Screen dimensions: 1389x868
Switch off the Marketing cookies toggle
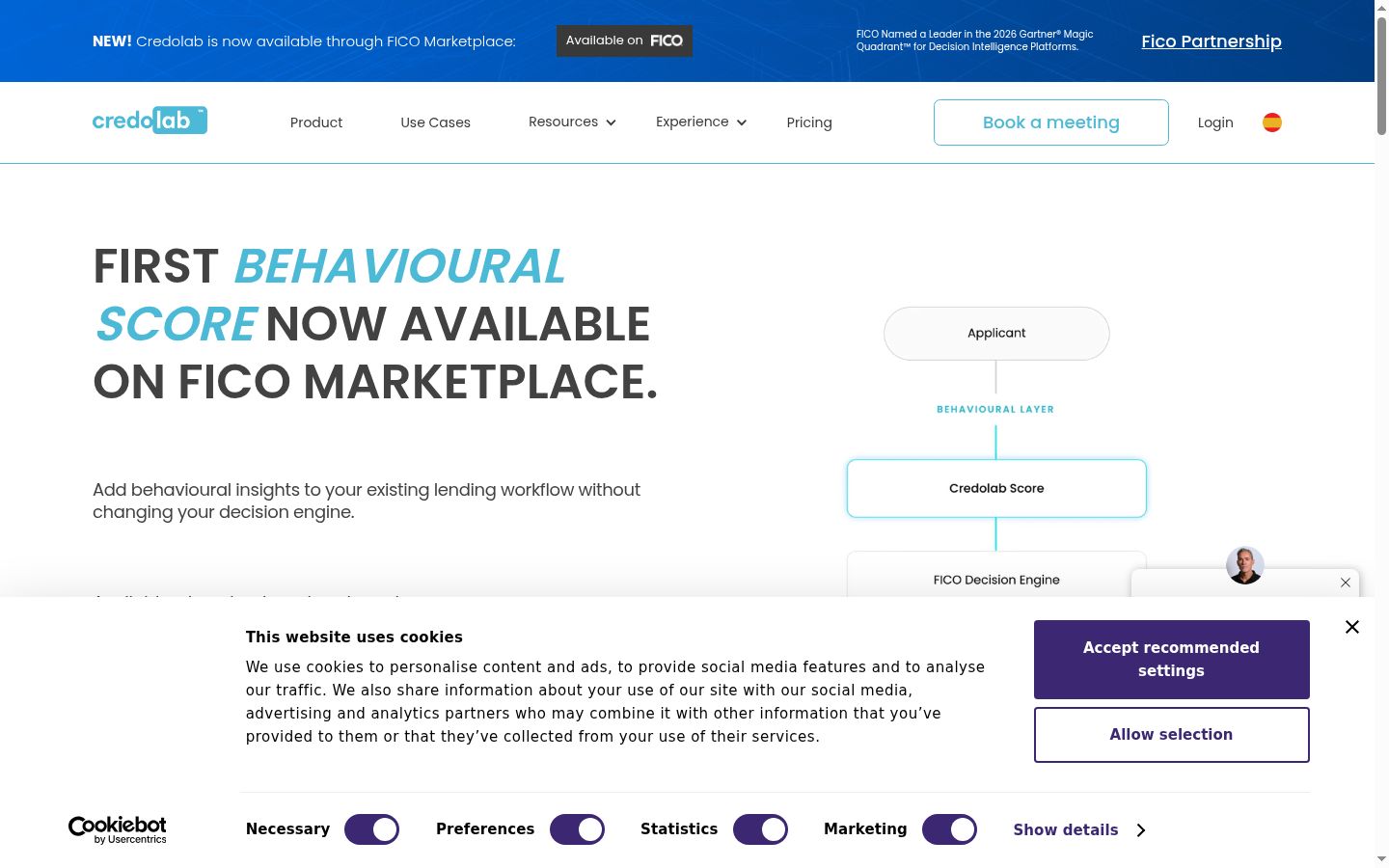tap(950, 829)
